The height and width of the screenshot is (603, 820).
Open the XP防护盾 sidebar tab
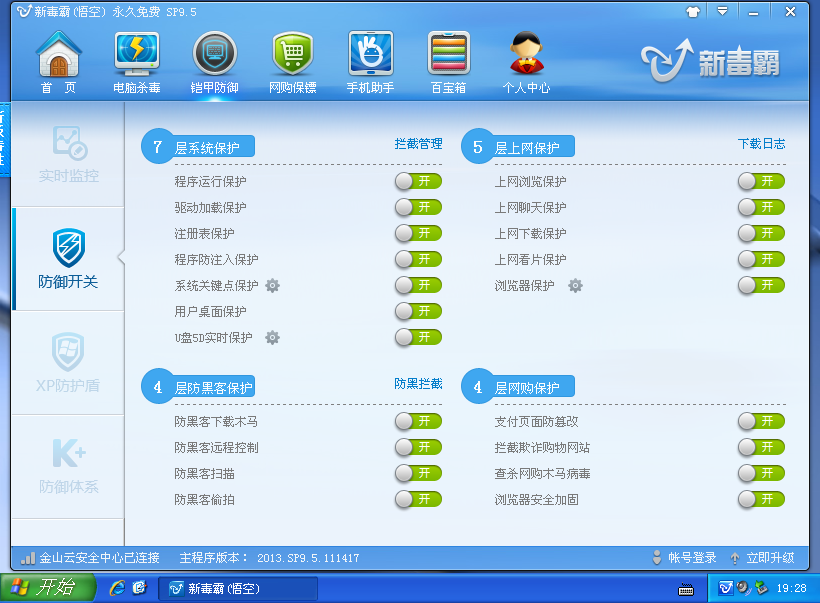68,363
